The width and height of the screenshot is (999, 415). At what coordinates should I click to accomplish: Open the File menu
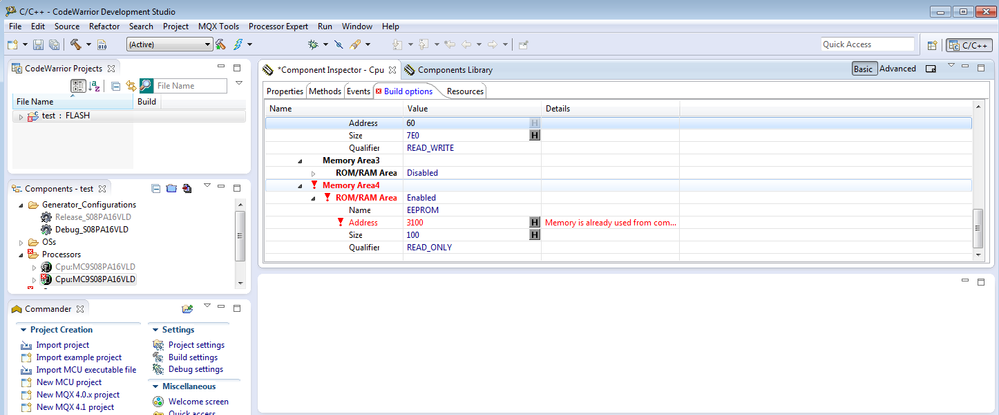(x=15, y=27)
